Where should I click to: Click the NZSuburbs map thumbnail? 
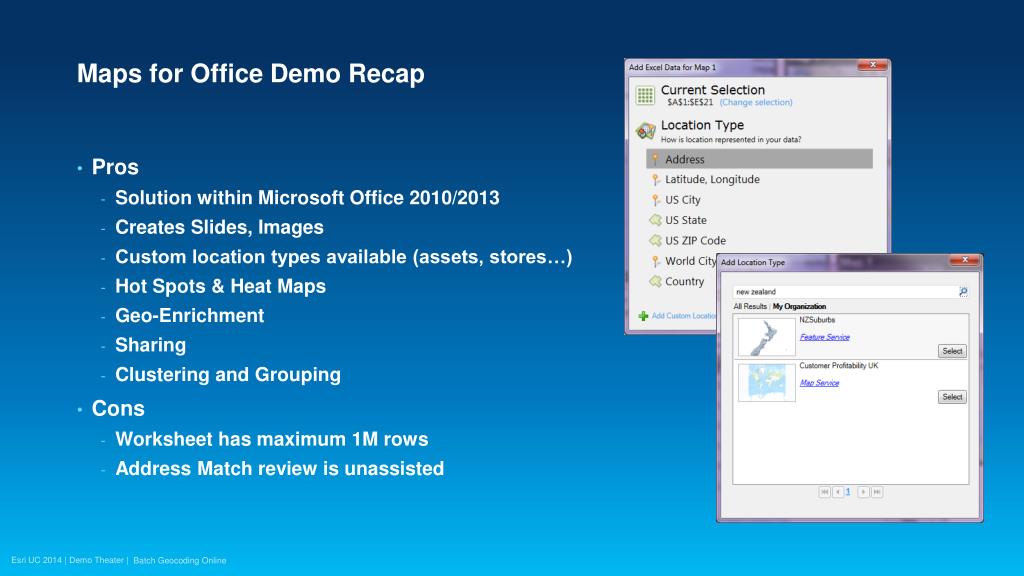point(767,337)
